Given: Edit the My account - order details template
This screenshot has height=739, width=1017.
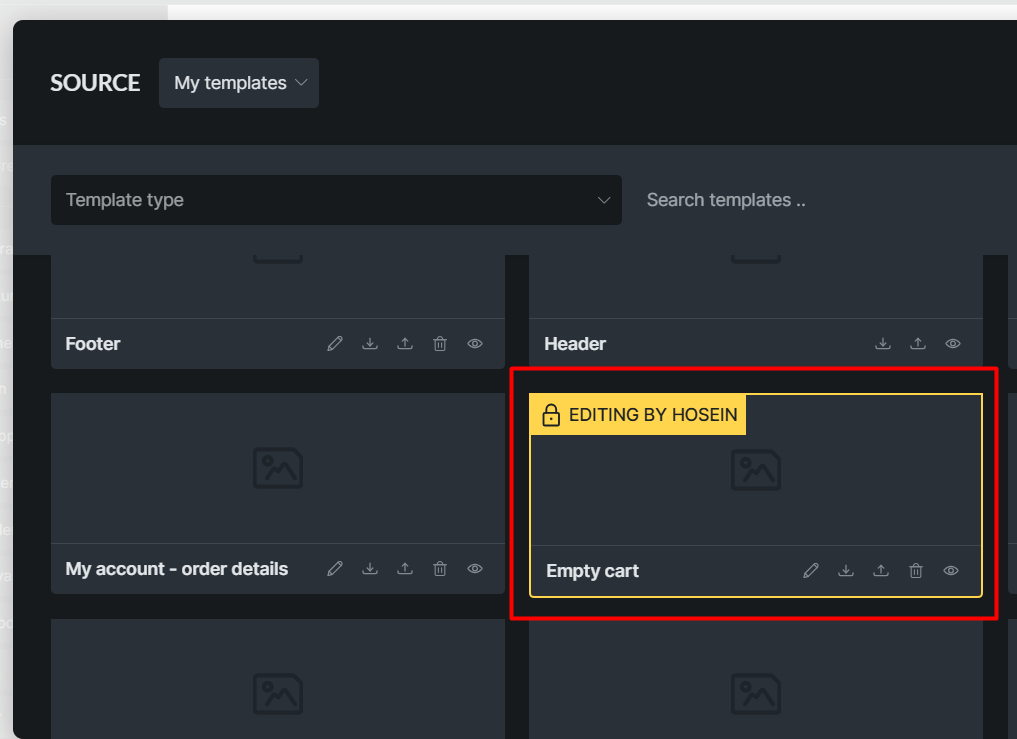Looking at the screenshot, I should click(335, 569).
